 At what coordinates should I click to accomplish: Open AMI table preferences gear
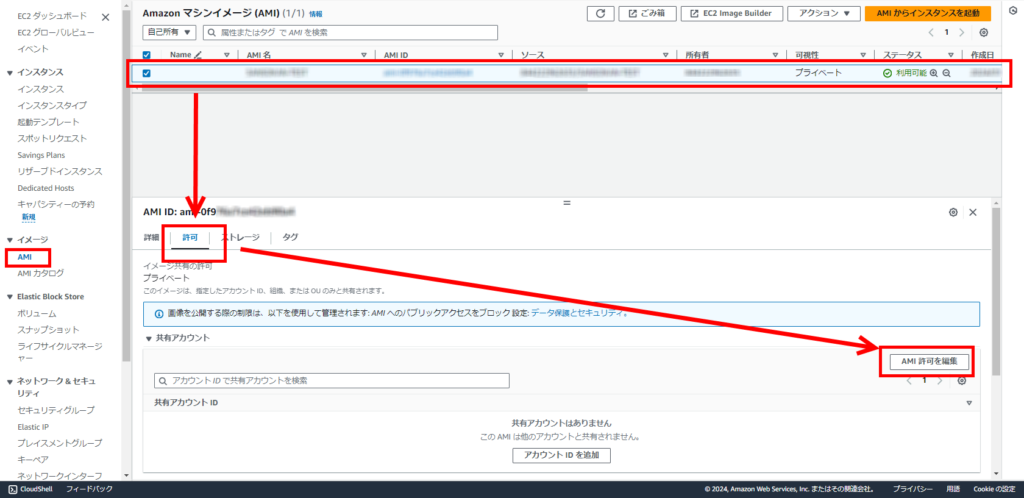point(984,33)
